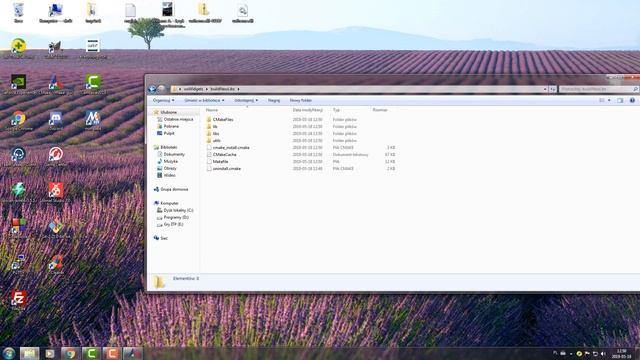Click the Nowy folder button

[300, 100]
